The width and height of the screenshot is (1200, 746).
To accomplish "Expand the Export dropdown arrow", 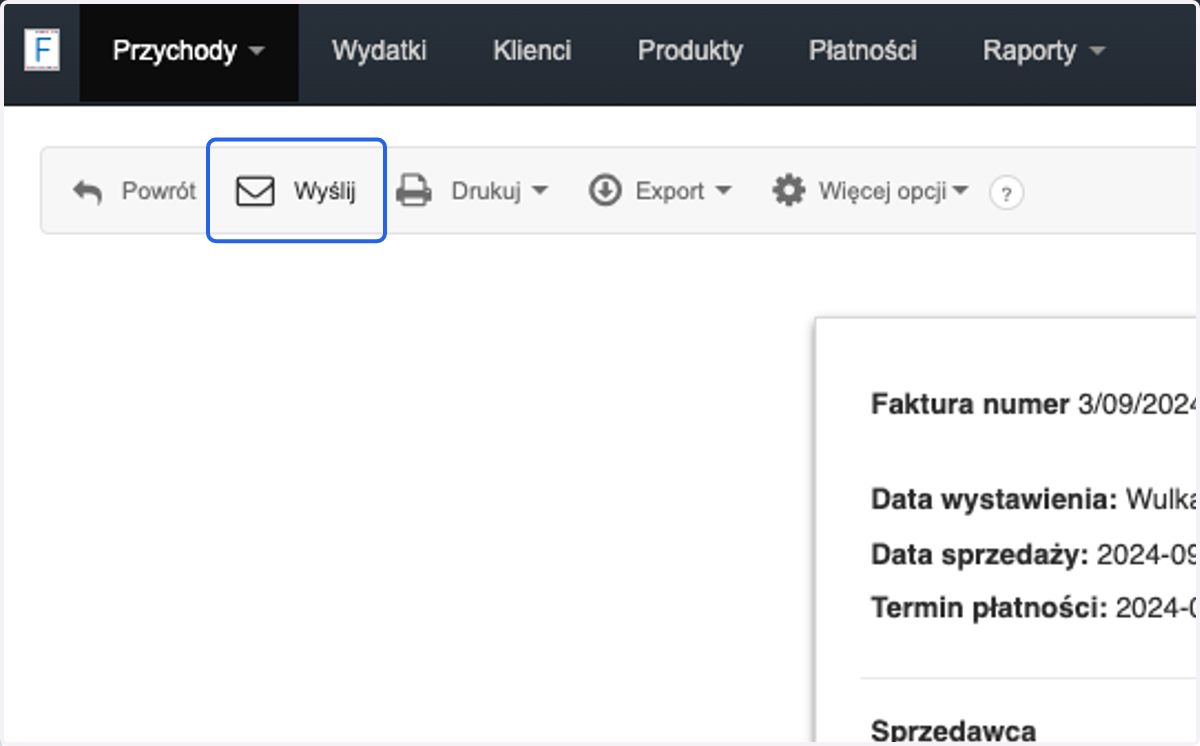I will pos(723,192).
